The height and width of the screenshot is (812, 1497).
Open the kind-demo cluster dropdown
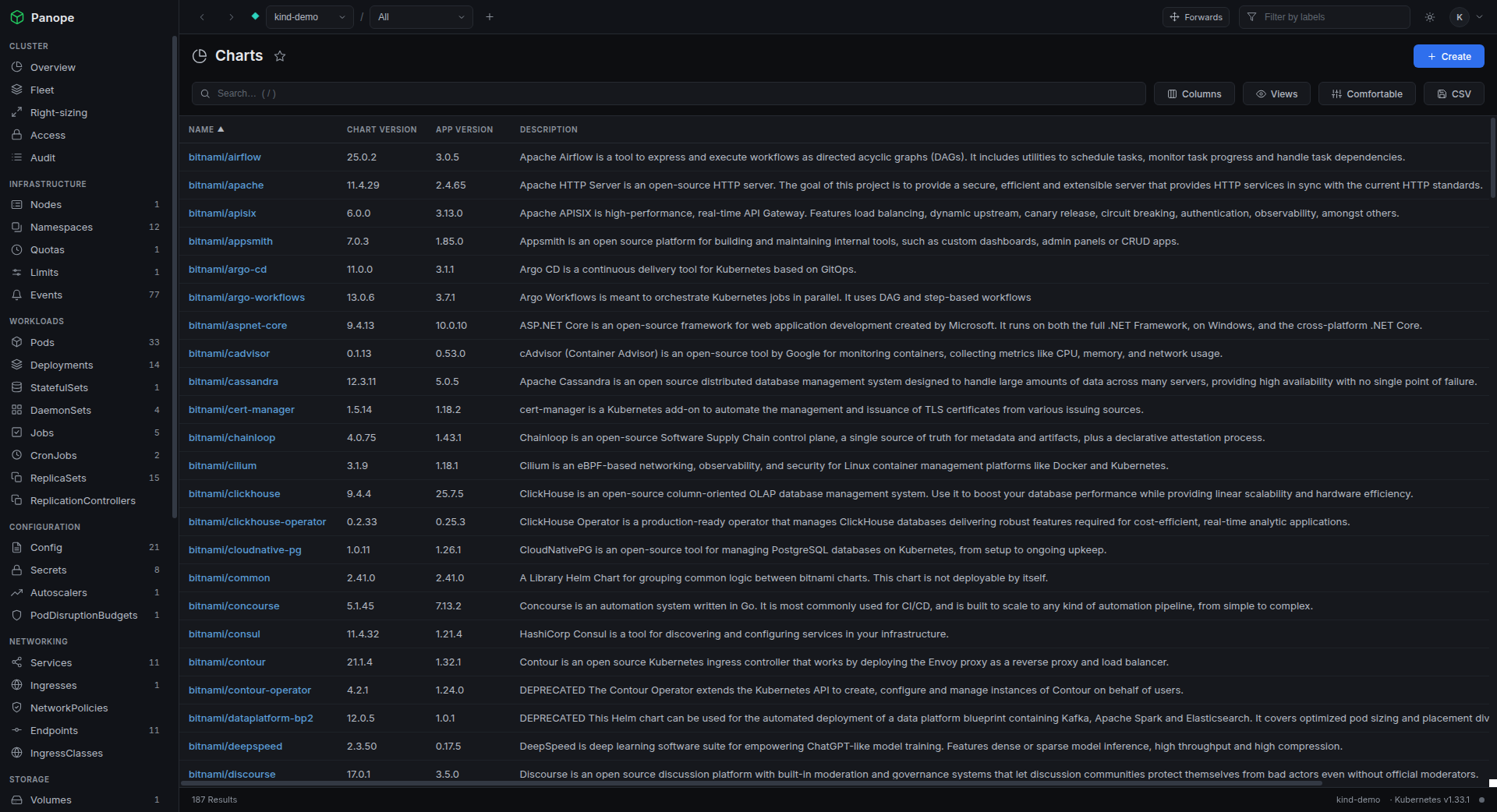(310, 17)
